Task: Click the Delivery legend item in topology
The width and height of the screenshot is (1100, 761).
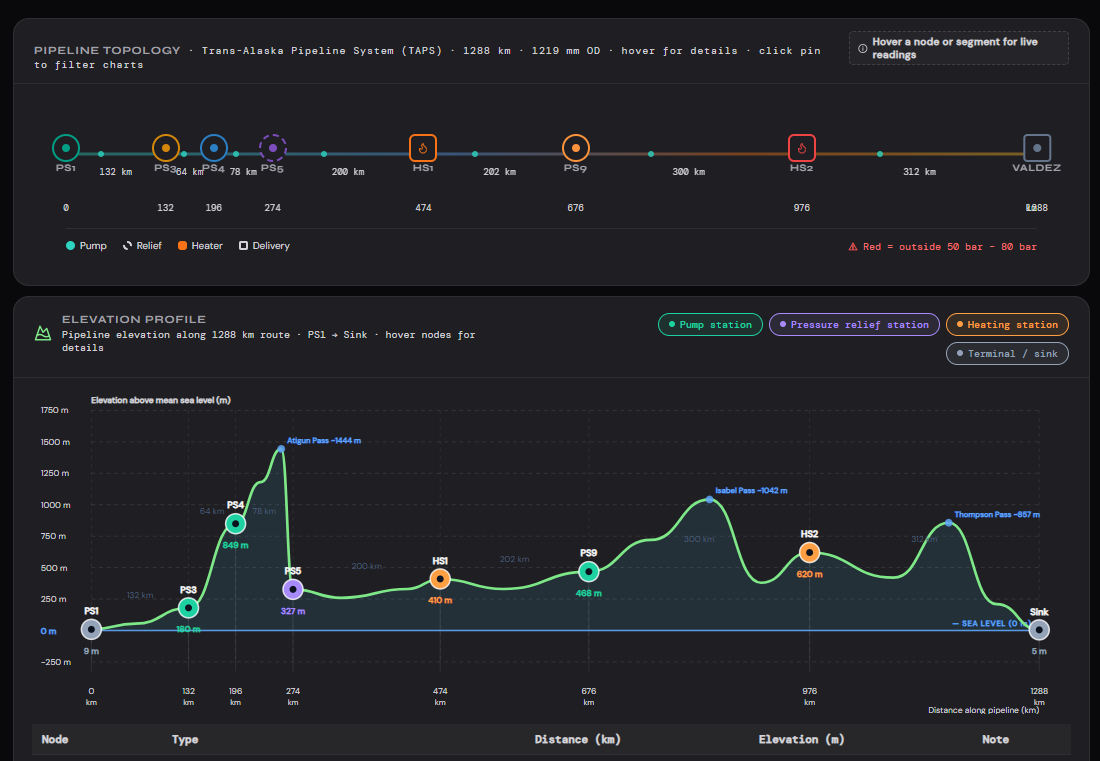Action: (x=264, y=245)
